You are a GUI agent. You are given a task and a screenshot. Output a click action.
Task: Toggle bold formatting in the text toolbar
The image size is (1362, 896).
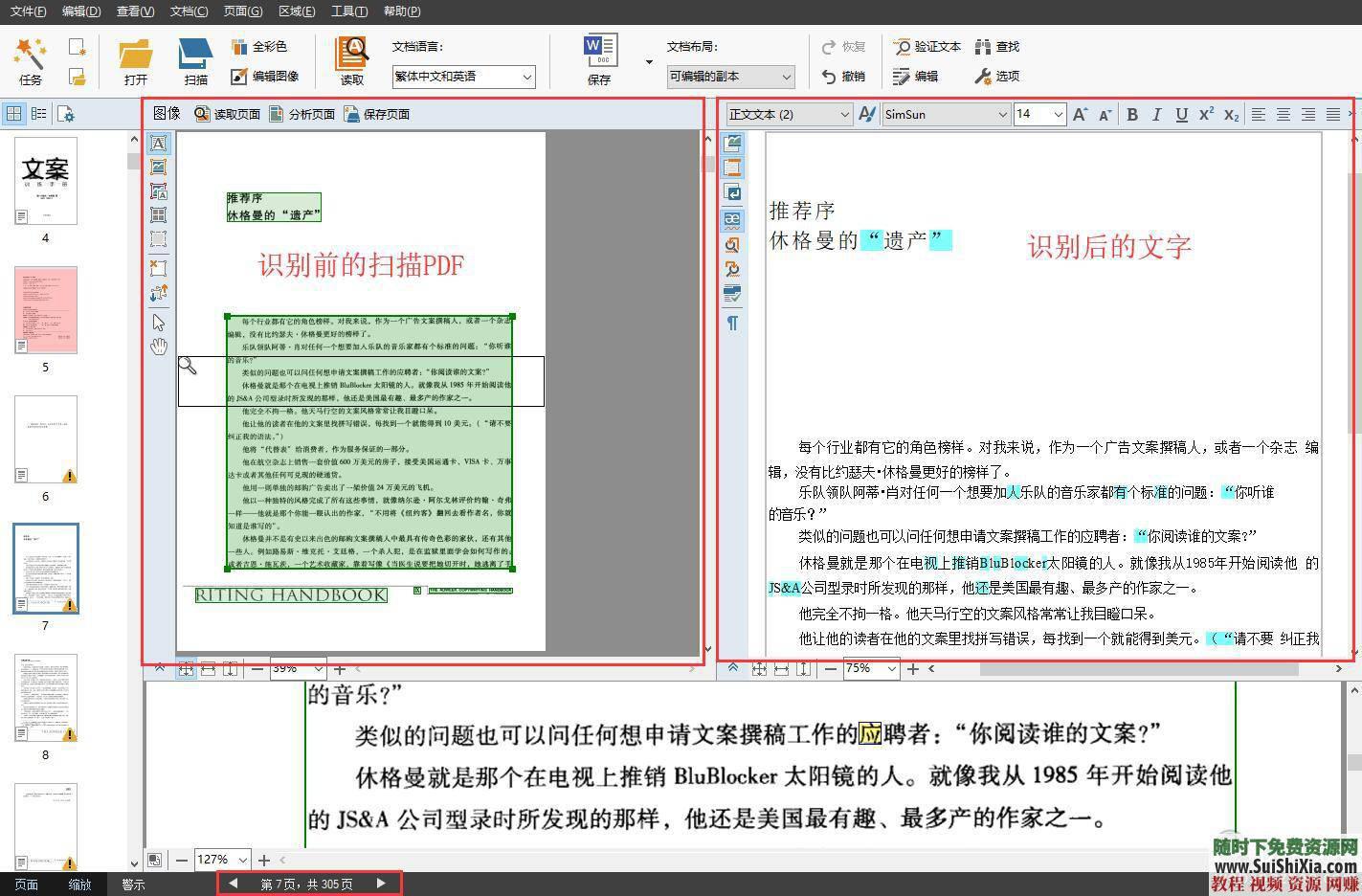click(1132, 114)
